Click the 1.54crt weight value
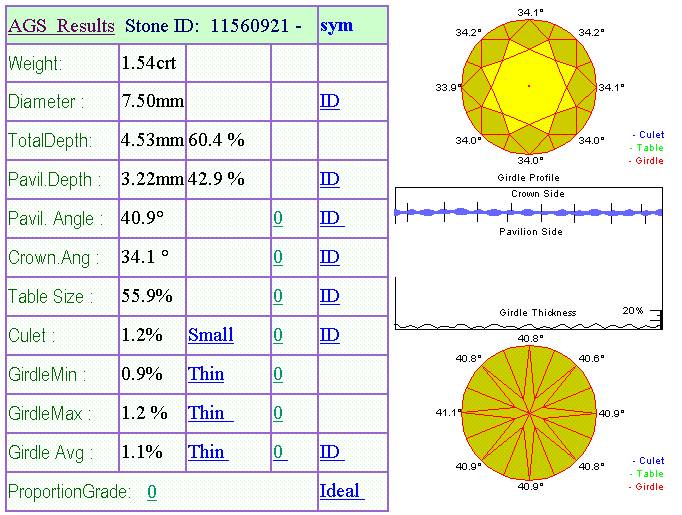 149,63
